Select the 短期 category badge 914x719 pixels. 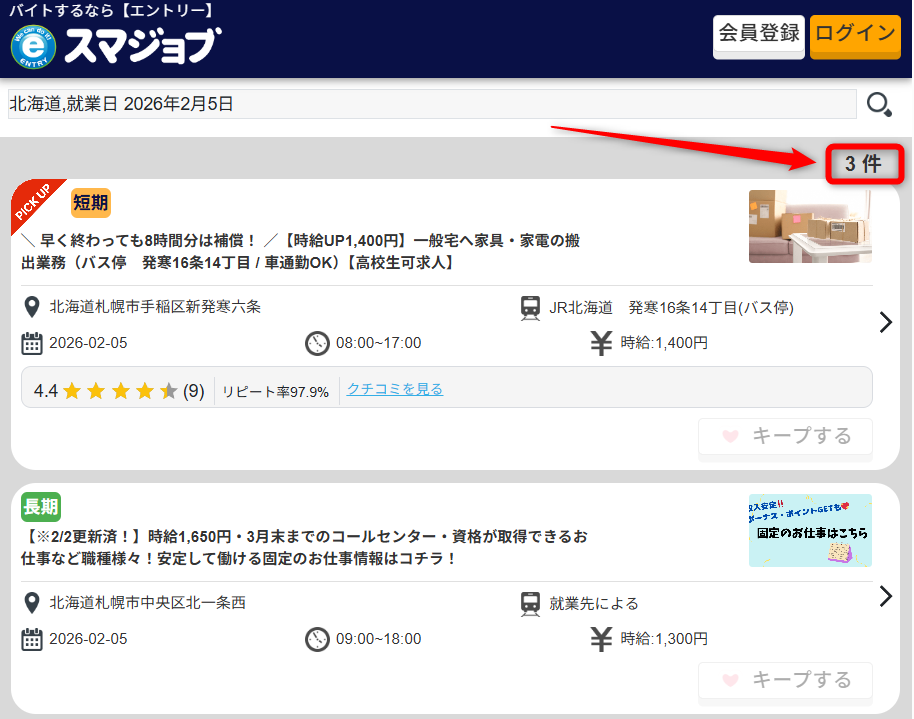pyautogui.click(x=93, y=202)
